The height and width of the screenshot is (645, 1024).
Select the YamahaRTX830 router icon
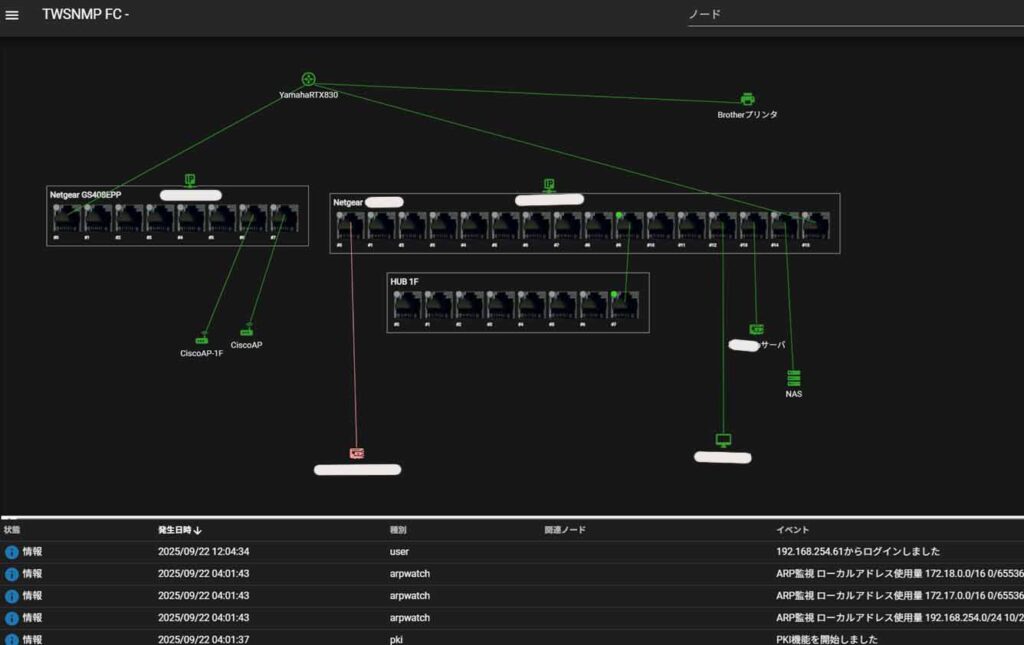click(x=308, y=79)
